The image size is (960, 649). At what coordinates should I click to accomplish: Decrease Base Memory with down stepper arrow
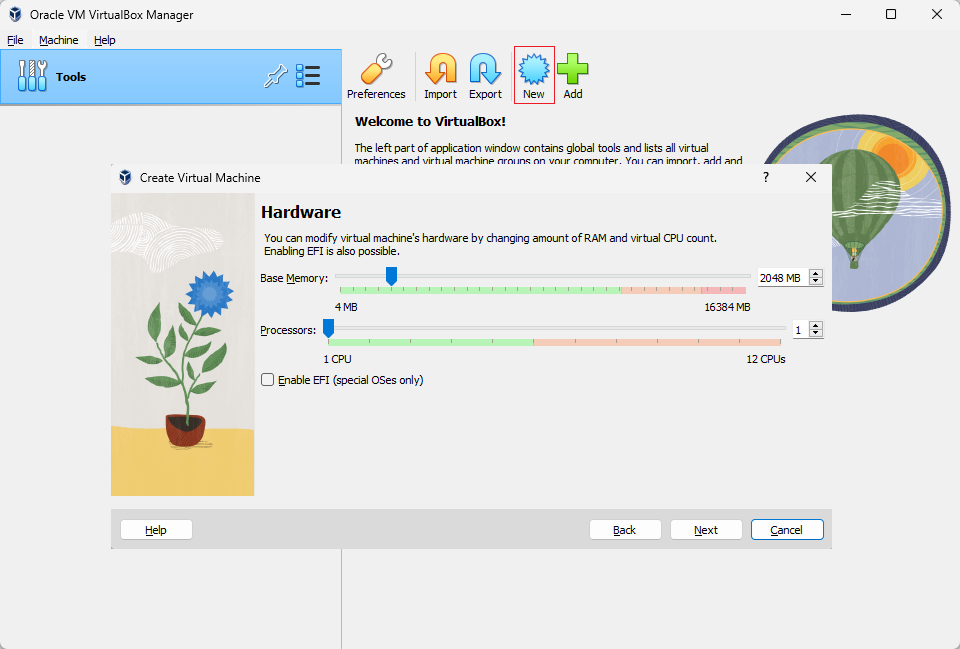[x=816, y=282]
